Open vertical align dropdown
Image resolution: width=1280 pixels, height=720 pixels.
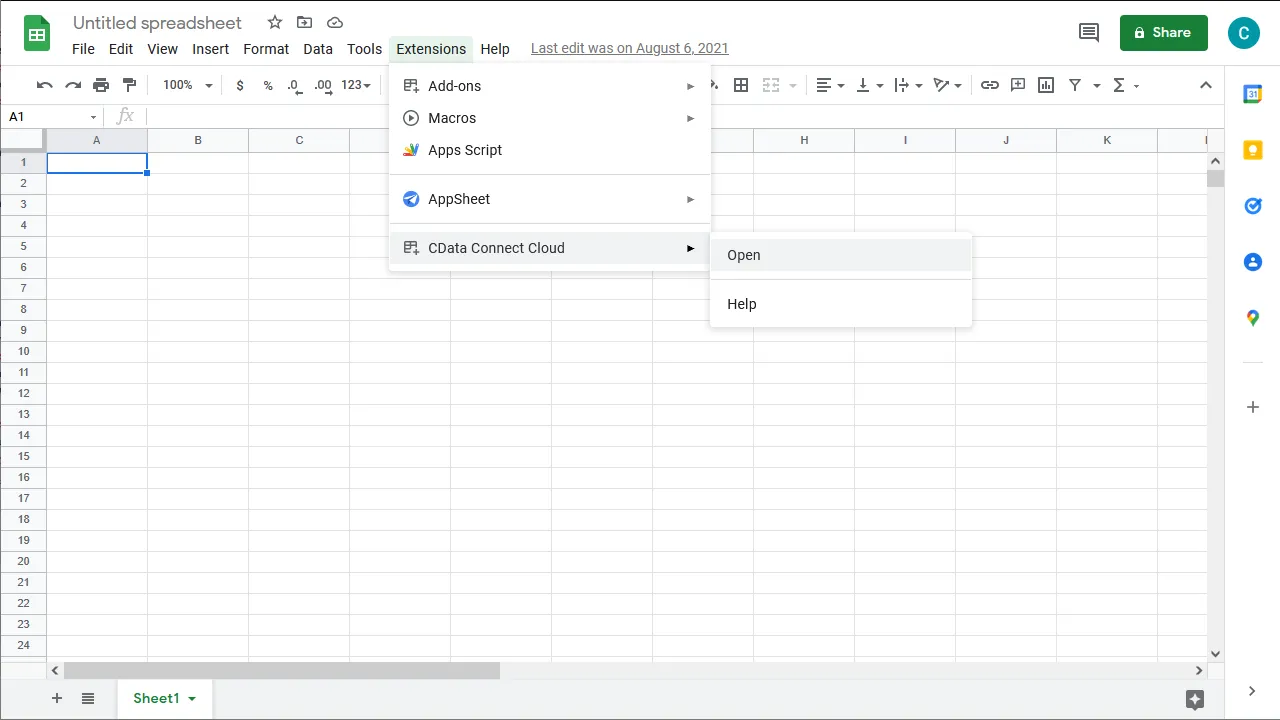[871, 85]
